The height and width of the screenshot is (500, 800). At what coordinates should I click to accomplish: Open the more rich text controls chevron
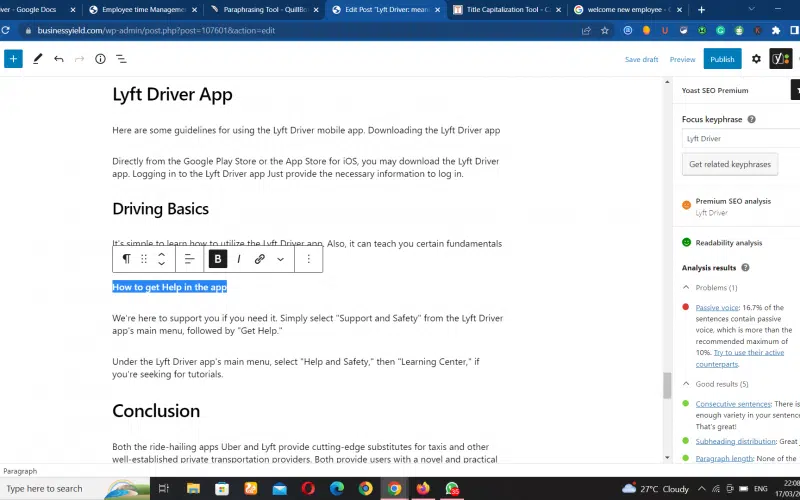click(x=280, y=259)
